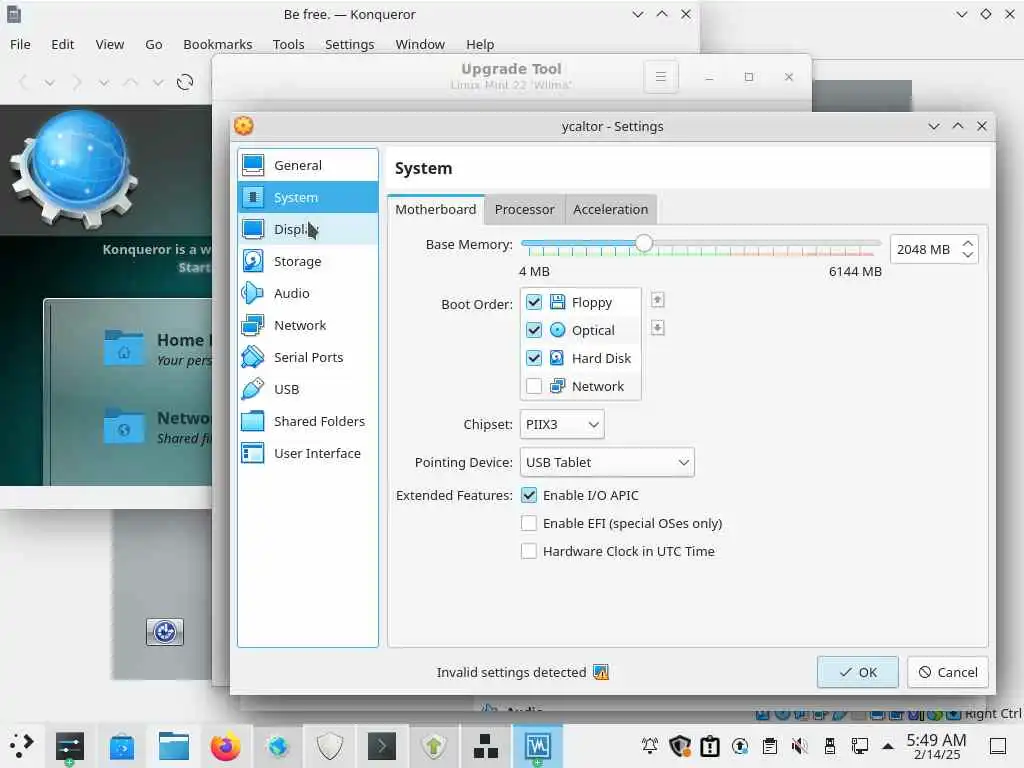The height and width of the screenshot is (768, 1024).
Task: Expand the Konqueror back history dropdown arrow
Action: [x=50, y=83]
